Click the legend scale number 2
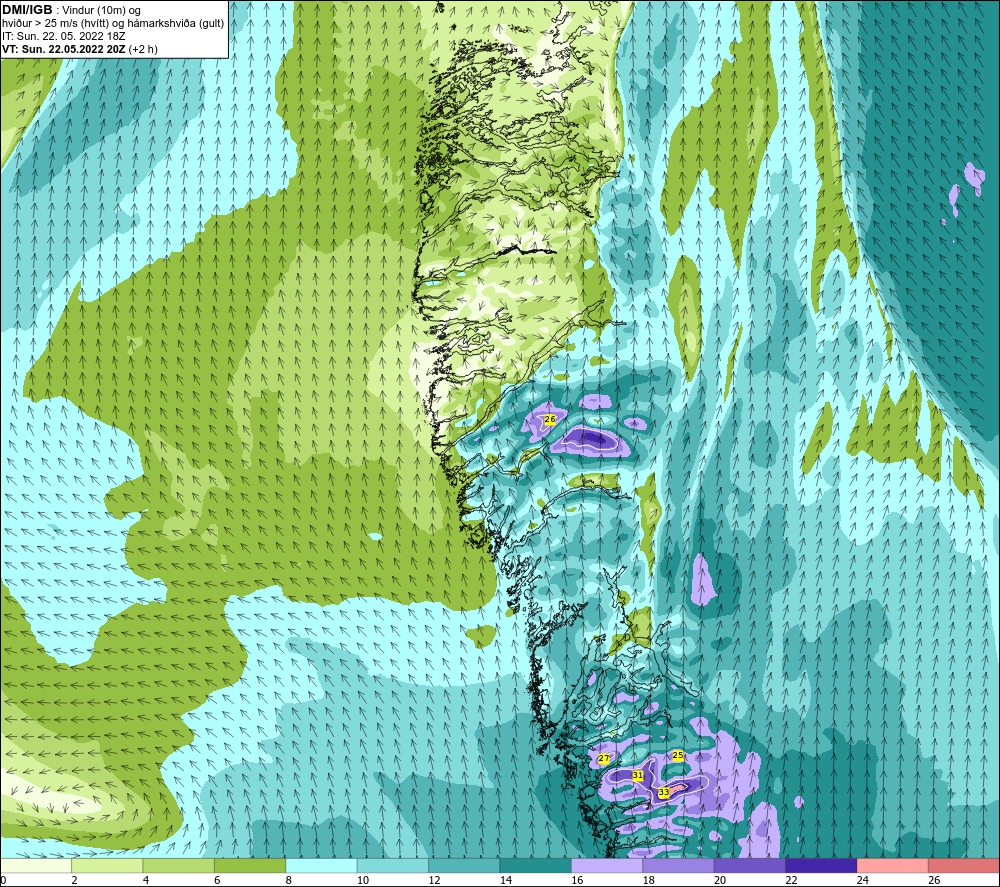The image size is (1000, 887). (75, 881)
